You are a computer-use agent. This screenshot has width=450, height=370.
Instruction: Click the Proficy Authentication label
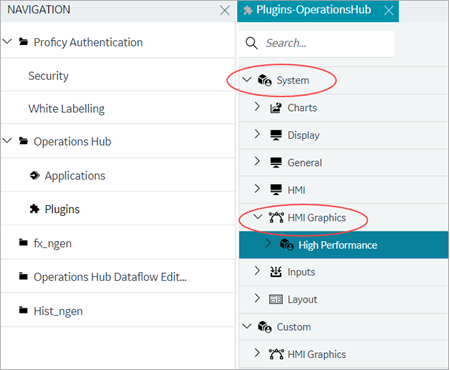pyautogui.click(x=88, y=42)
